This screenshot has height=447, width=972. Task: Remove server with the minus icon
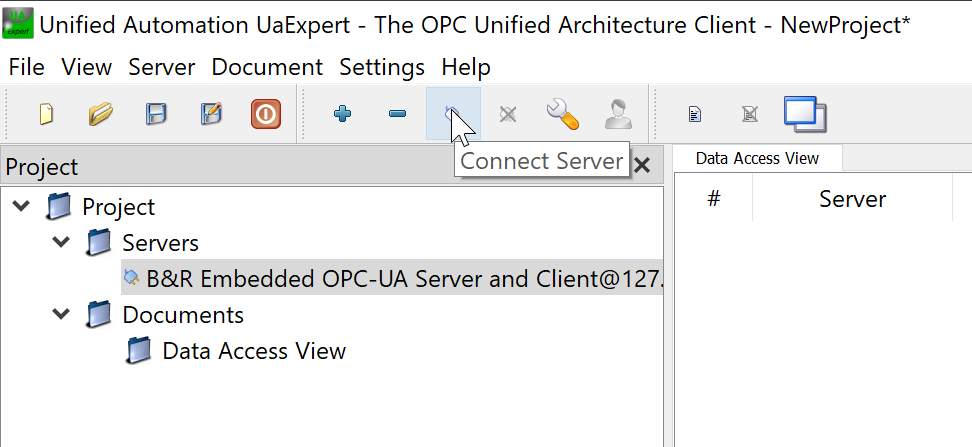tap(397, 113)
